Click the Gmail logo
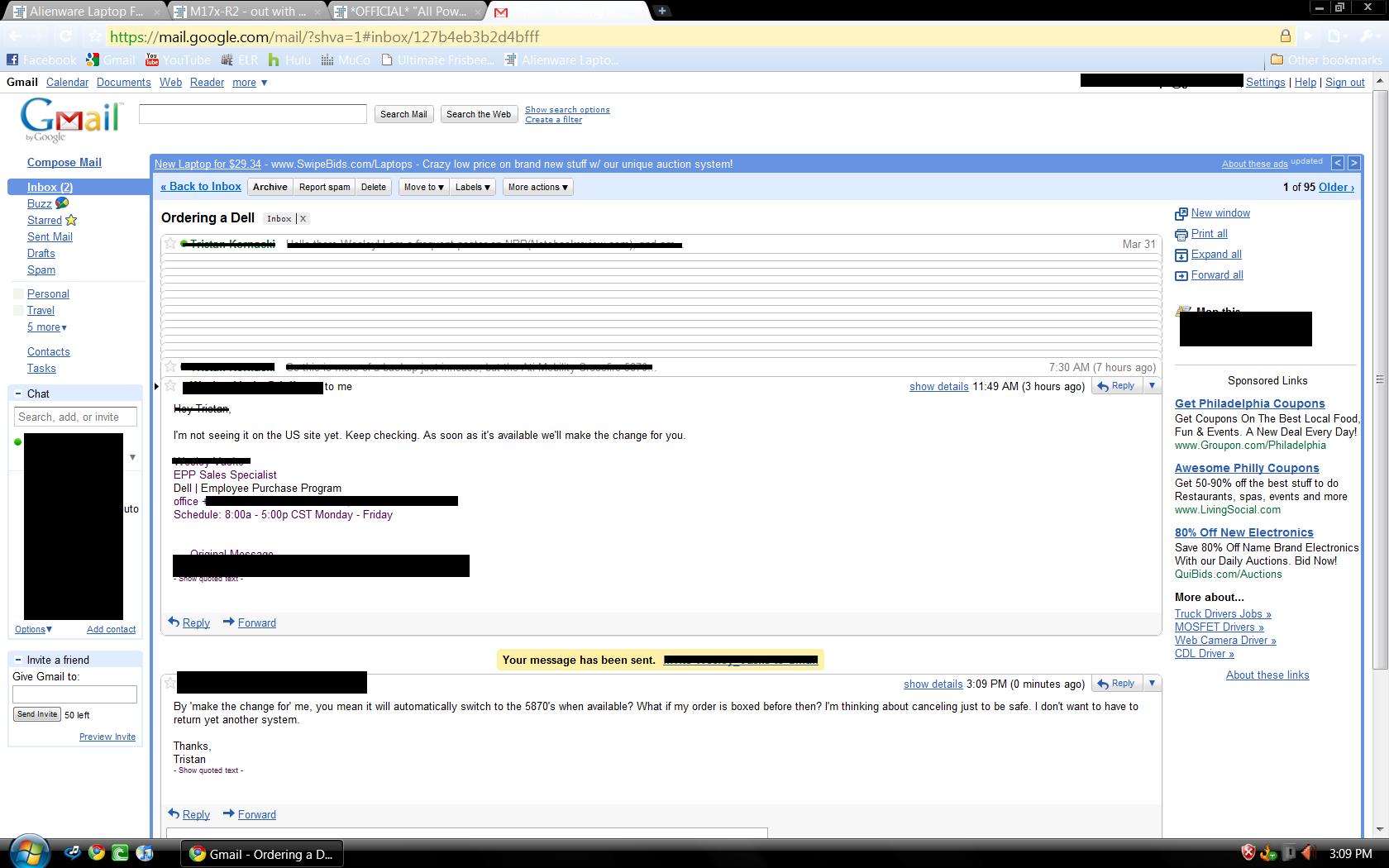 [71, 120]
